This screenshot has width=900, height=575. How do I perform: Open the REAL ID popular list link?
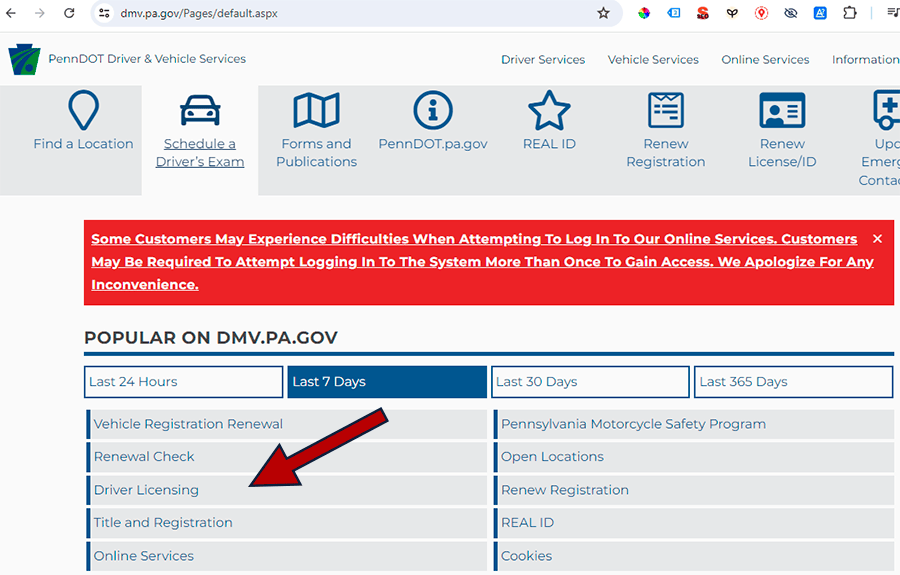[x=527, y=523]
